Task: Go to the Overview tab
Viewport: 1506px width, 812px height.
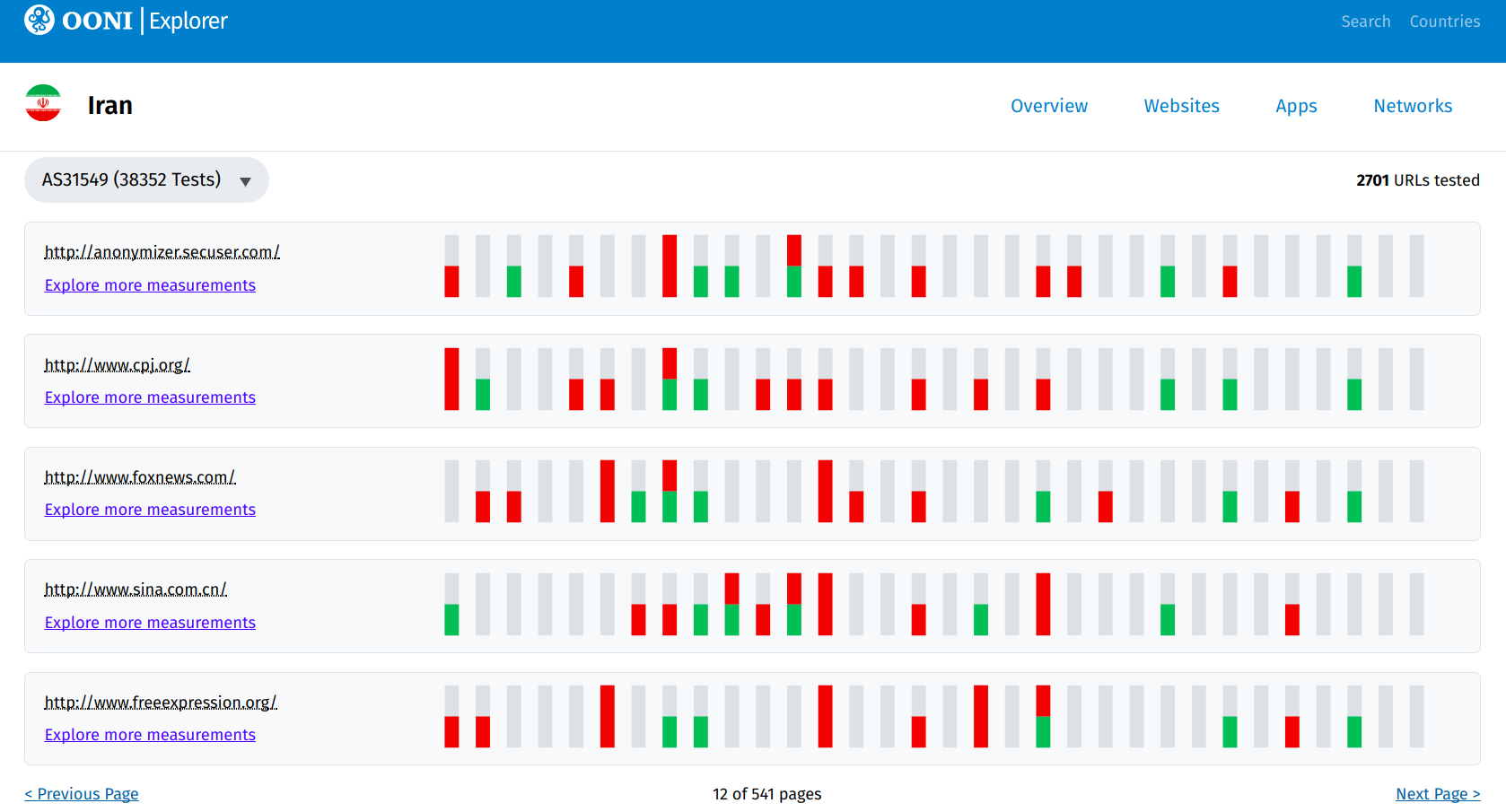Action: [x=1049, y=106]
